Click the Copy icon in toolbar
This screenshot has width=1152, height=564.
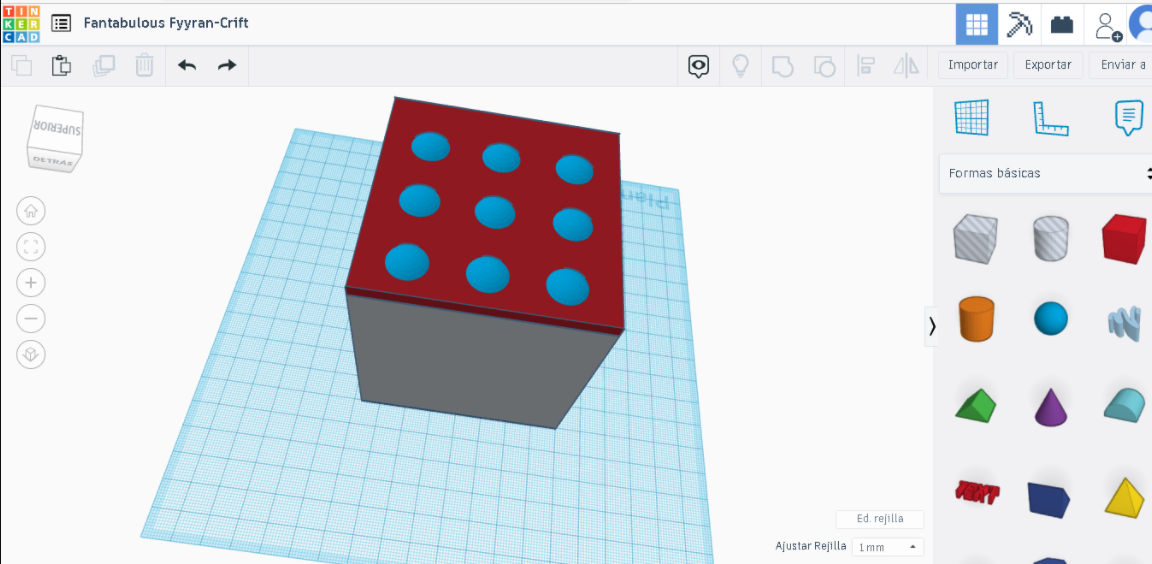click(x=22, y=65)
